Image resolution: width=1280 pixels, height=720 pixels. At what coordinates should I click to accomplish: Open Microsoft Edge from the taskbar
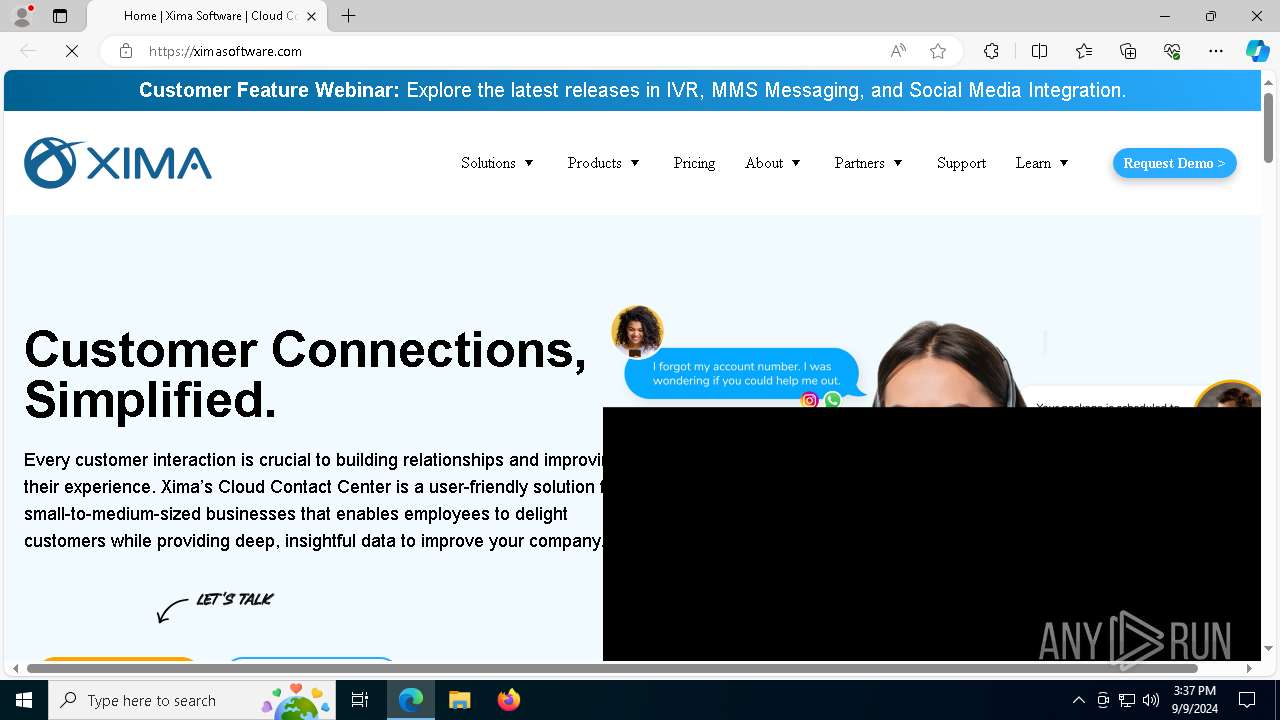click(x=411, y=700)
